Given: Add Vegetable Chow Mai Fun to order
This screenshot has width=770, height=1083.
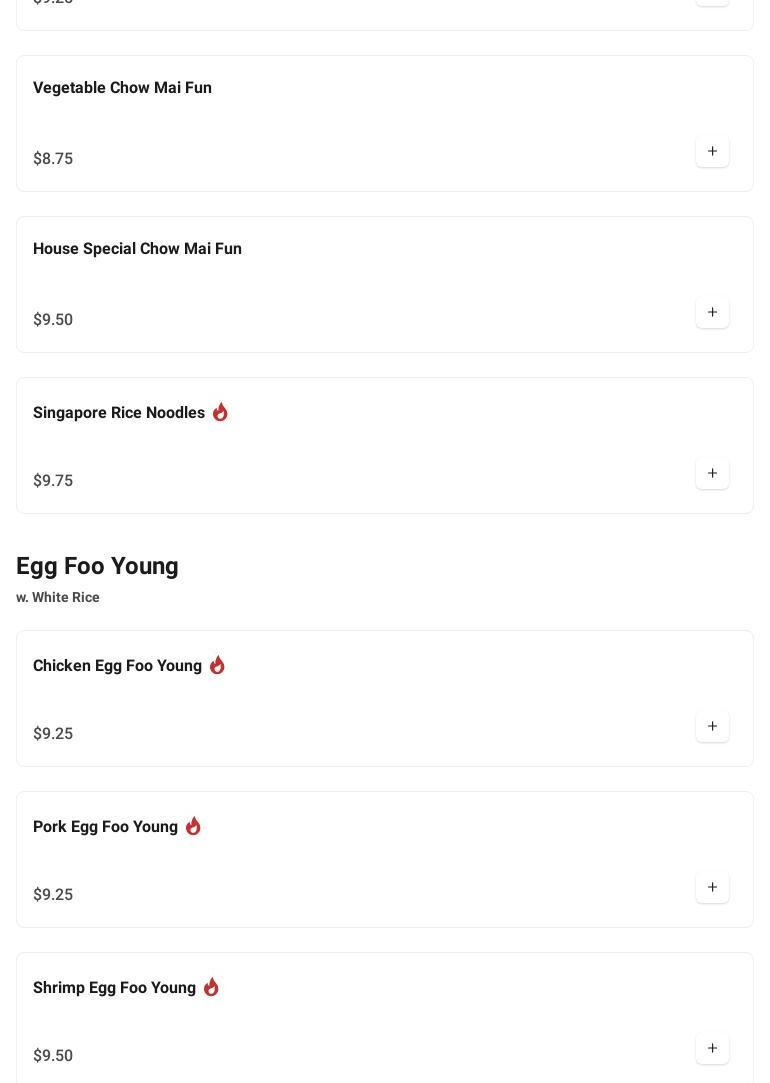Looking at the screenshot, I should pyautogui.click(x=712, y=152).
